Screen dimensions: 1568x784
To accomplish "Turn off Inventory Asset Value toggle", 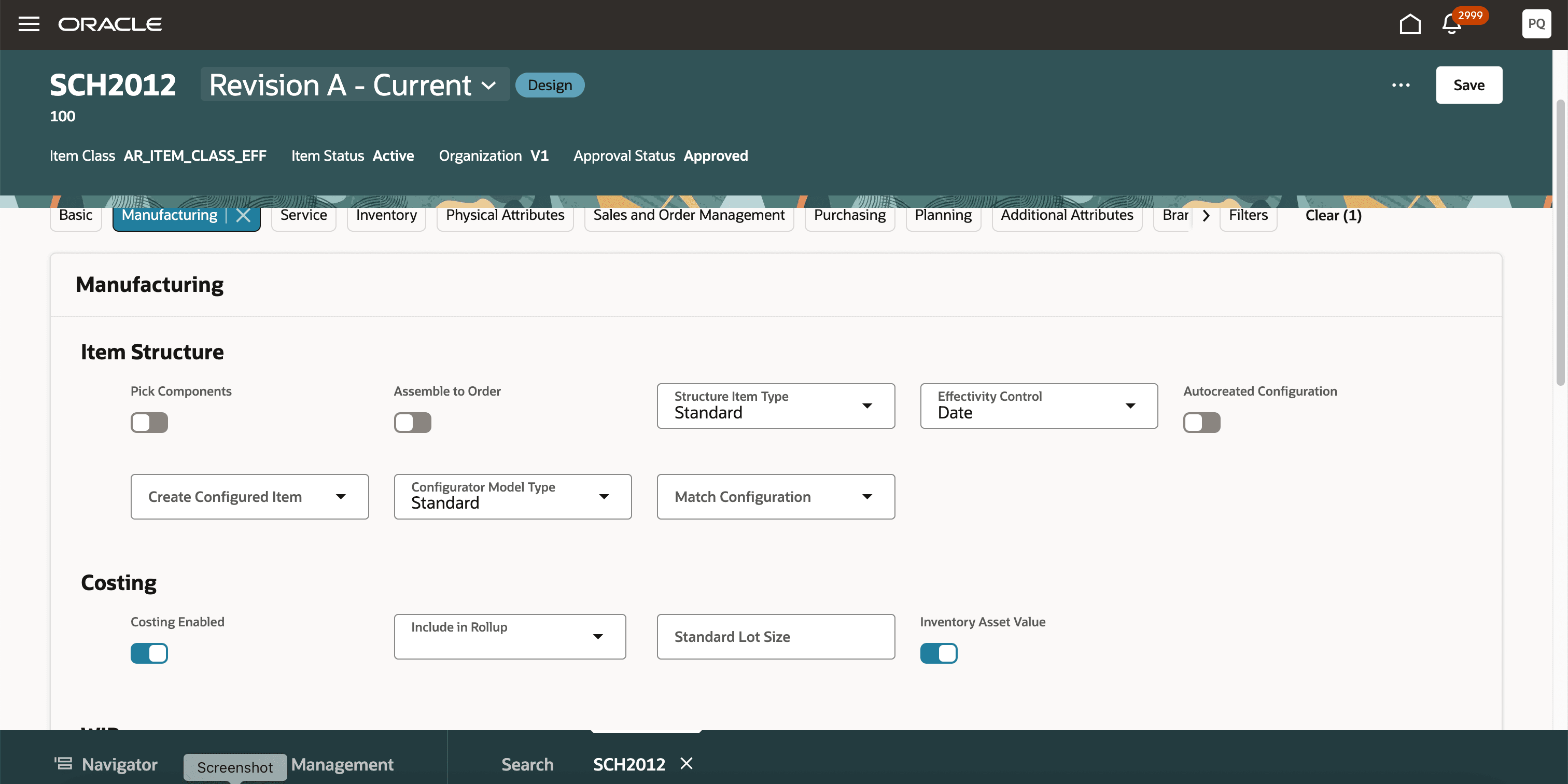I will [938, 653].
